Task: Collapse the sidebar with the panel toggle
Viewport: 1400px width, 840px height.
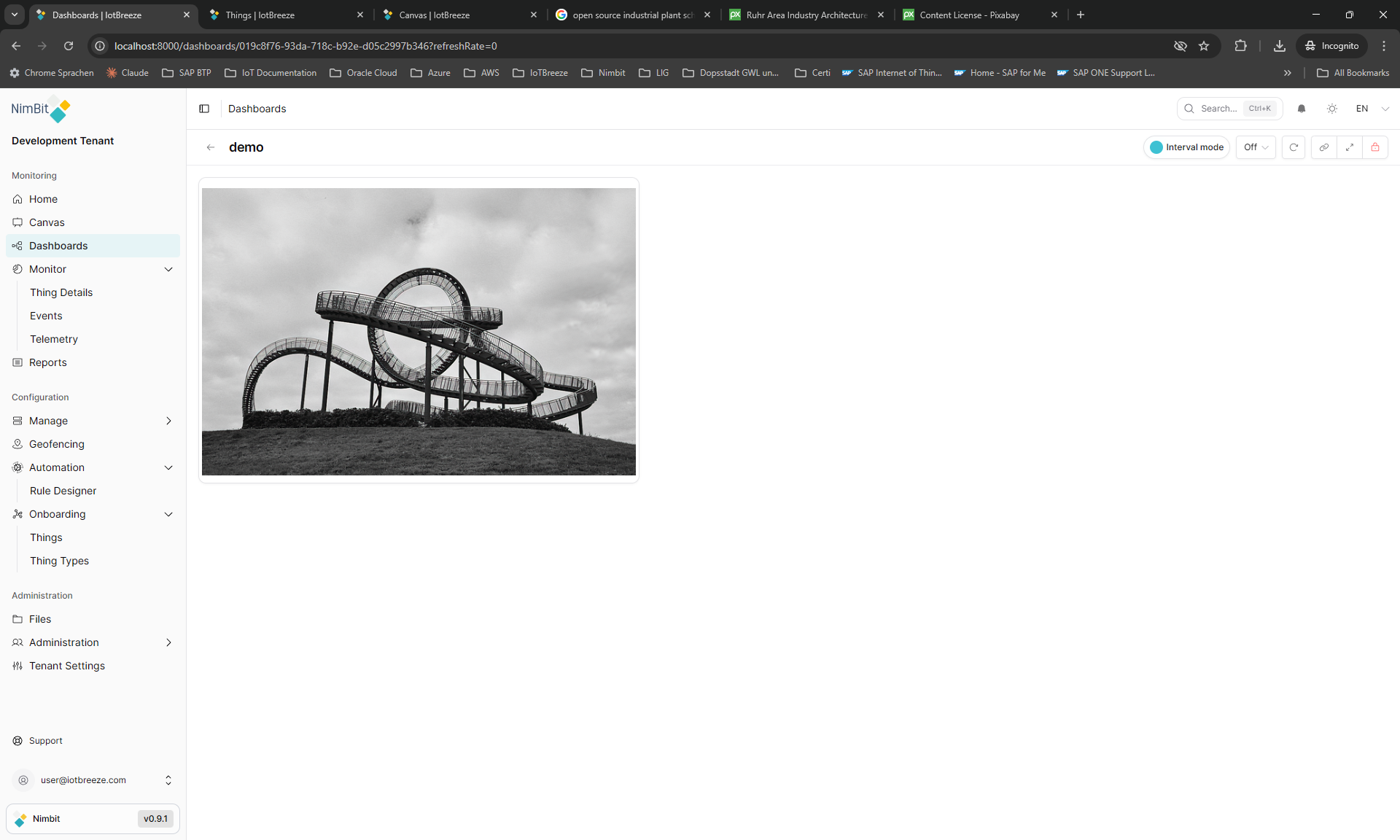Action: tap(204, 109)
